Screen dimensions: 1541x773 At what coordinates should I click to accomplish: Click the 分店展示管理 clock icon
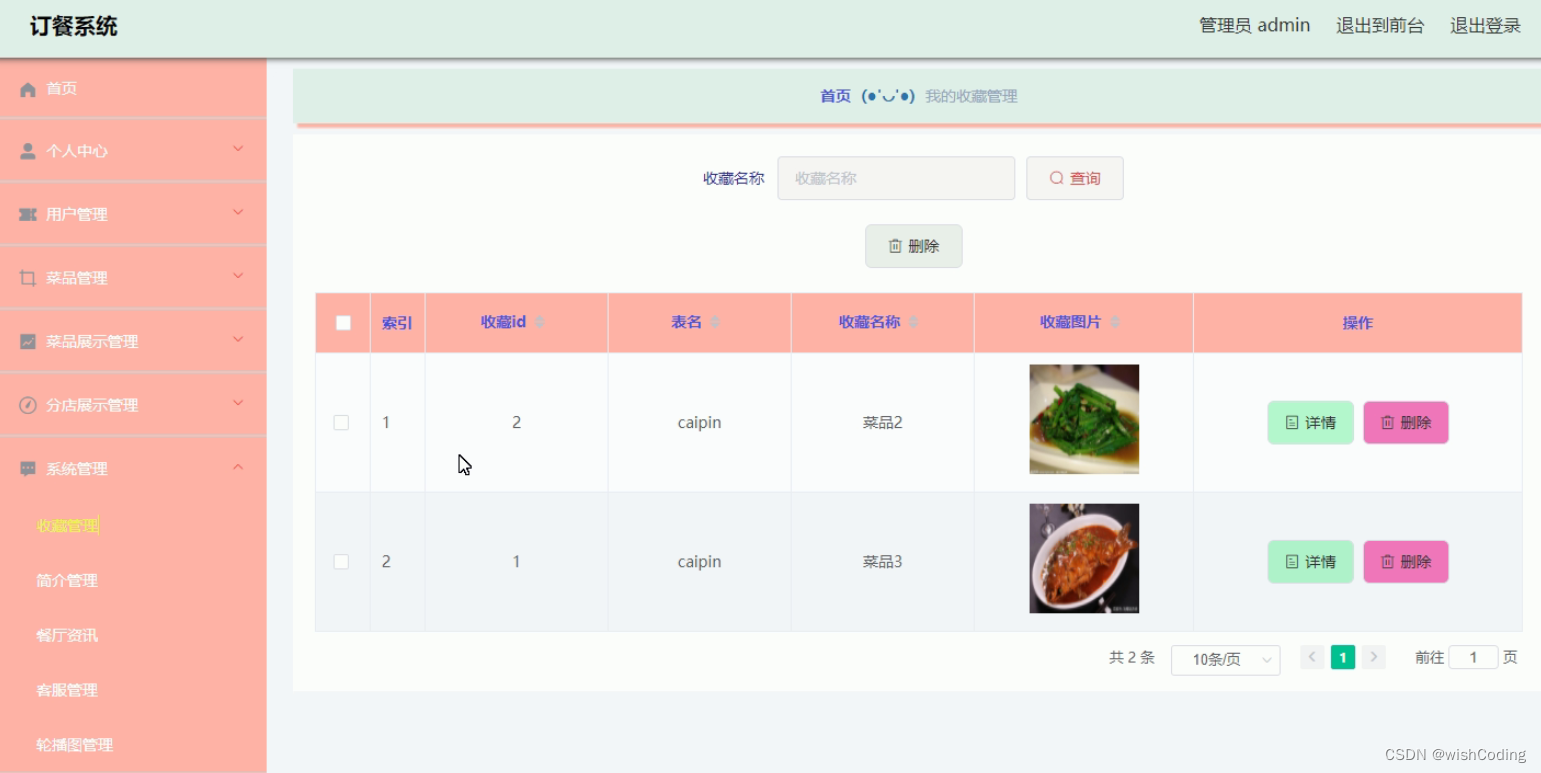[x=25, y=404]
